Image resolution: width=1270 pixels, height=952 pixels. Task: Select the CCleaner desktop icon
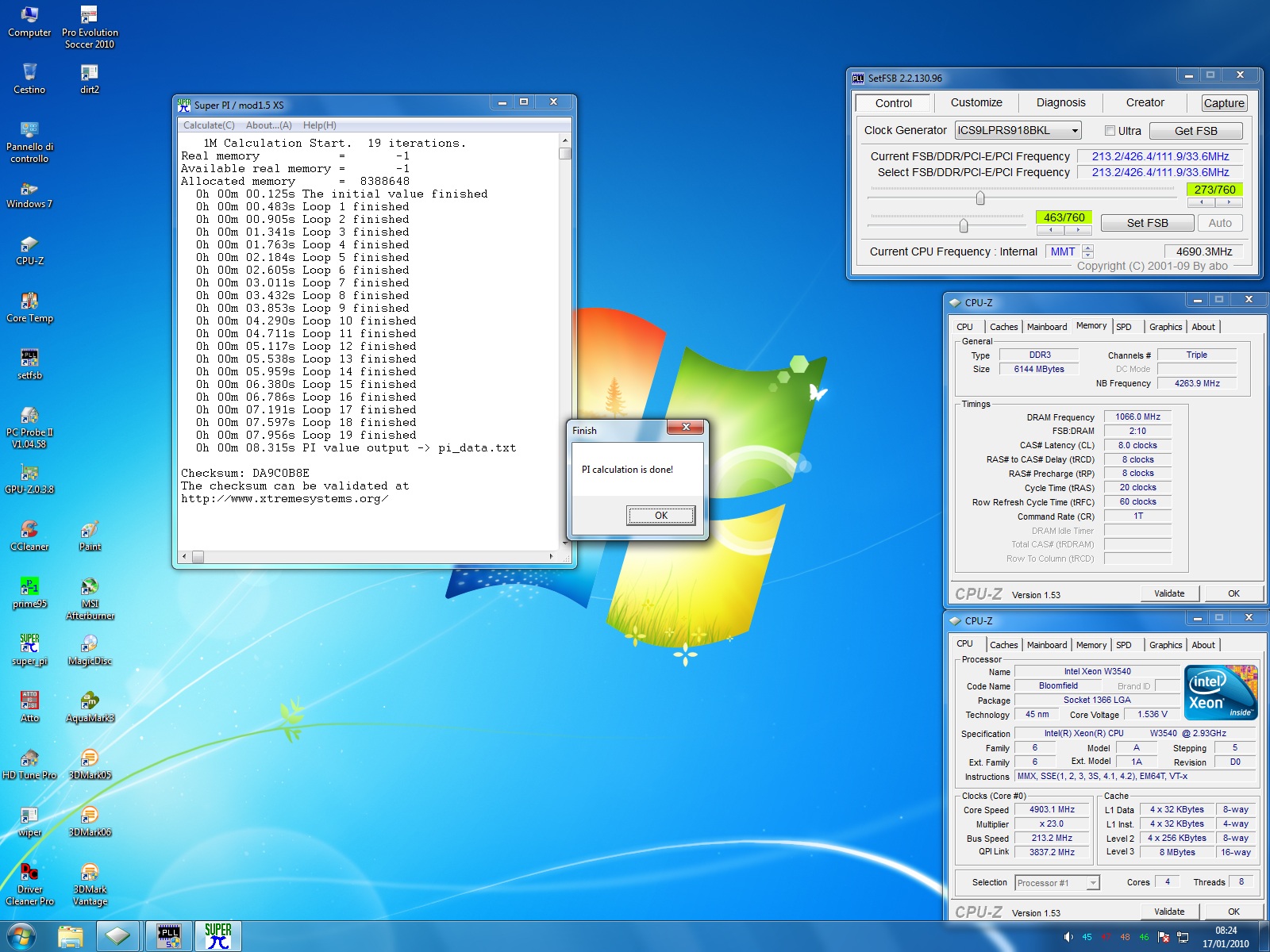pyautogui.click(x=29, y=536)
